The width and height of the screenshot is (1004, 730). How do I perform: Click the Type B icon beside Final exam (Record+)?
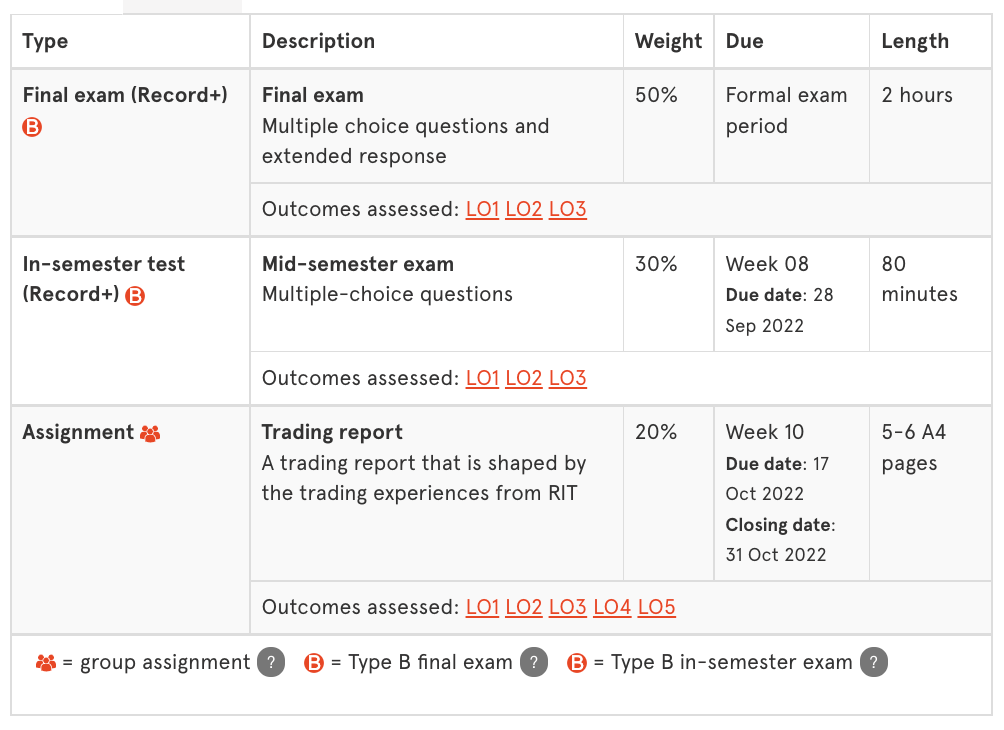[31, 127]
